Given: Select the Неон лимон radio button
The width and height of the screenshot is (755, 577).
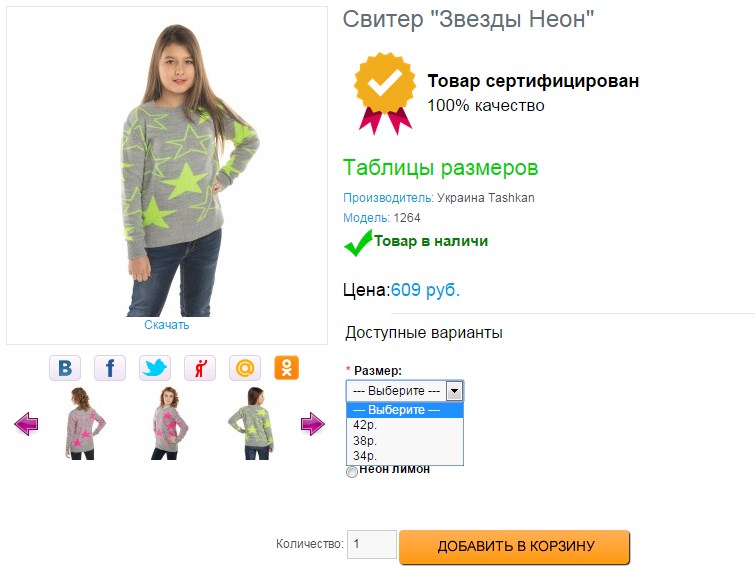Looking at the screenshot, I should 352,472.
